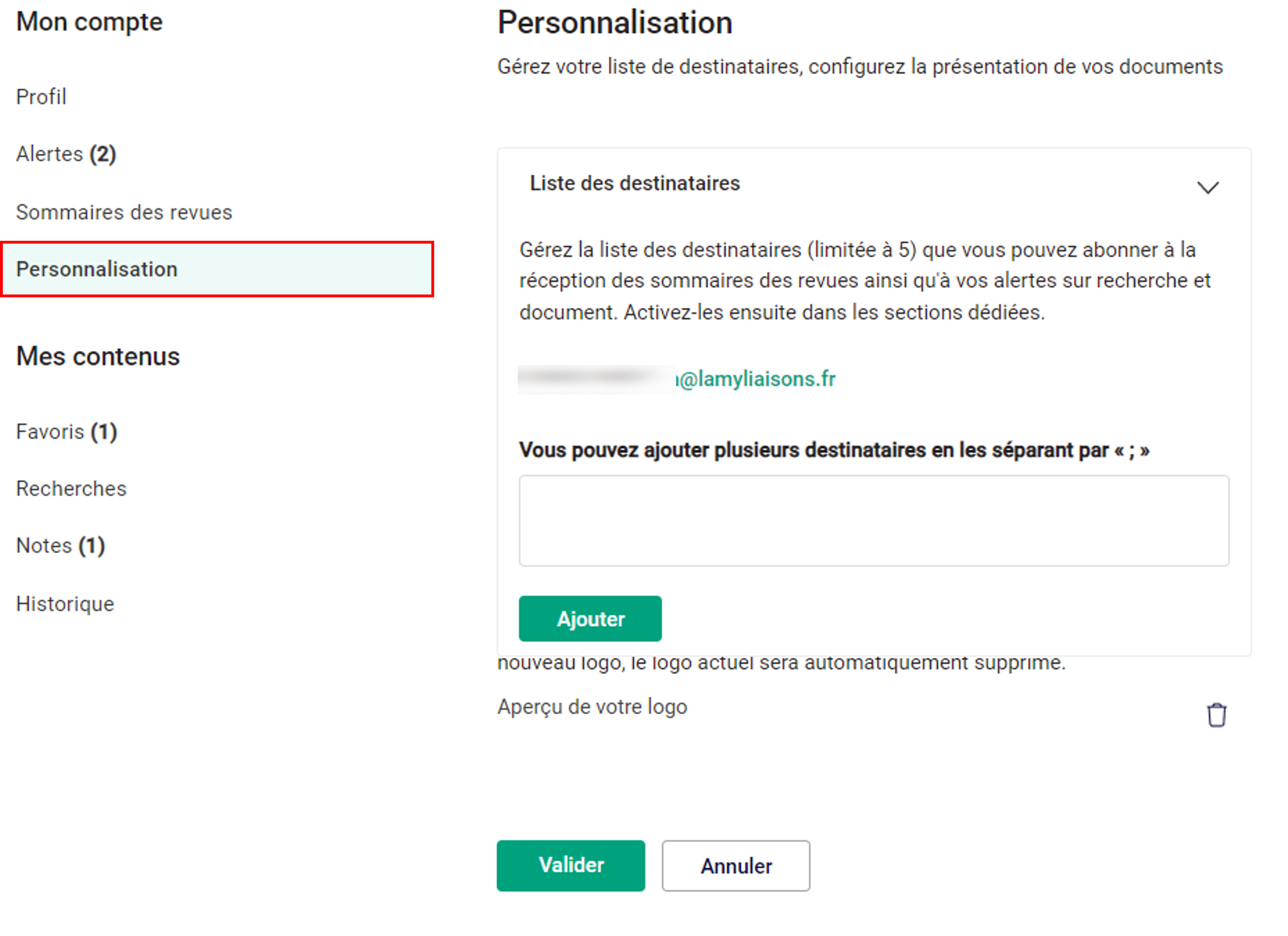Screen dimensions: 1288x936
Task: Select Sommaires des revues
Action: 124,212
